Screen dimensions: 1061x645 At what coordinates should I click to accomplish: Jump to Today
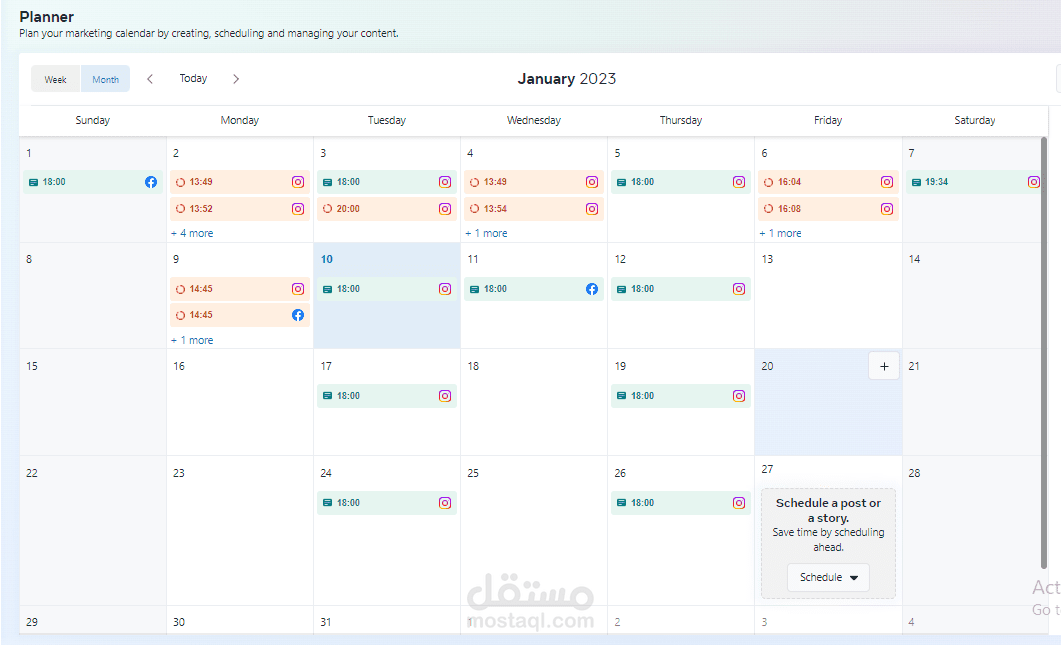193,79
